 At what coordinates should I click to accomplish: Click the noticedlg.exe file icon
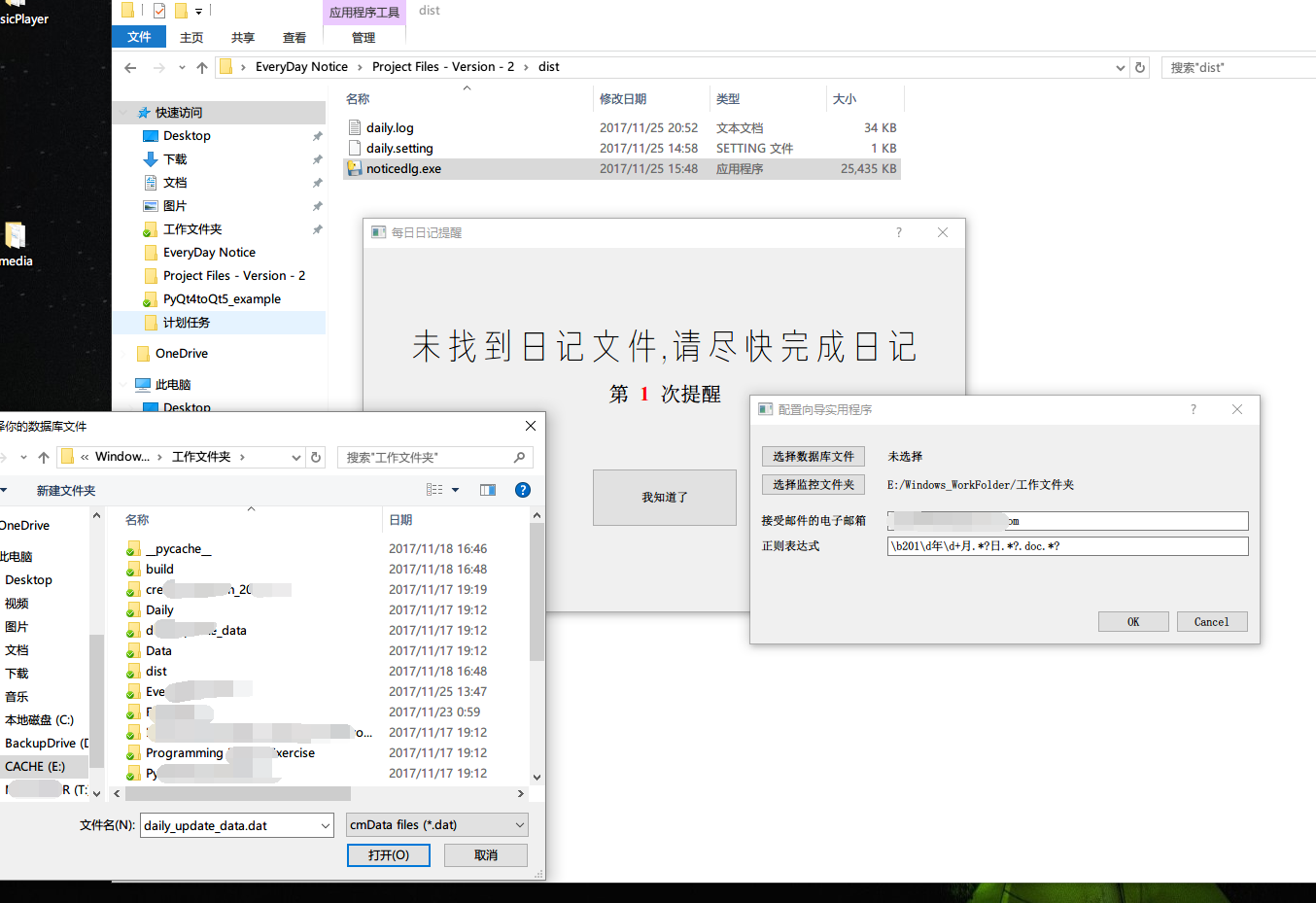(x=355, y=169)
